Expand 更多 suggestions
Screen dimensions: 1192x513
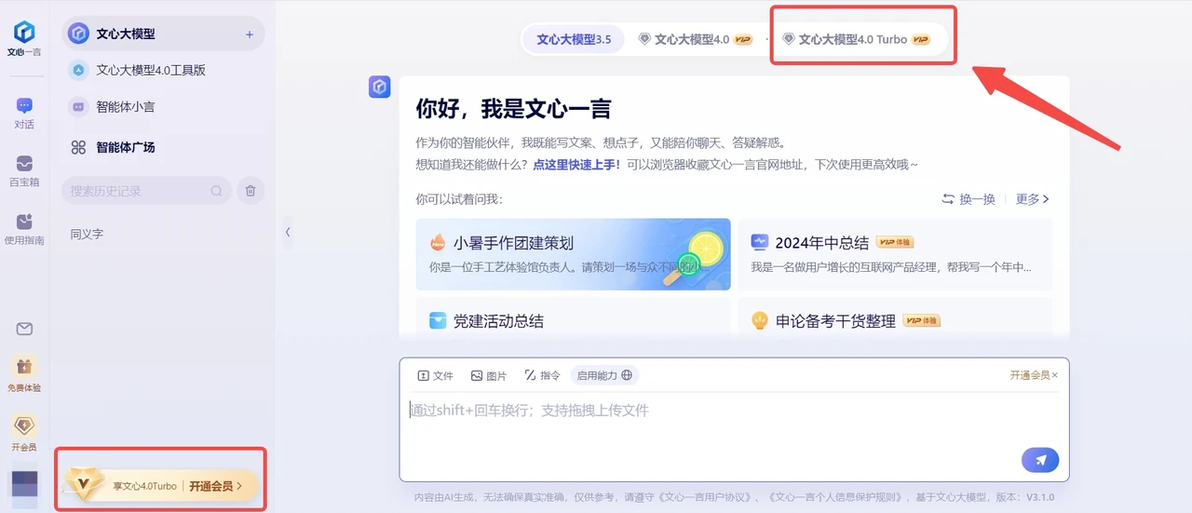(x=1032, y=199)
